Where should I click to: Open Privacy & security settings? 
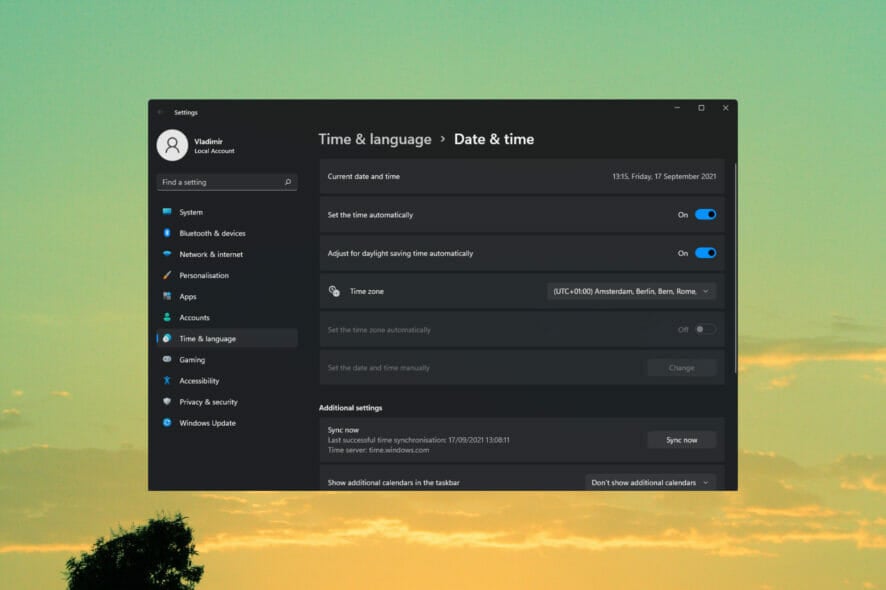point(227,401)
